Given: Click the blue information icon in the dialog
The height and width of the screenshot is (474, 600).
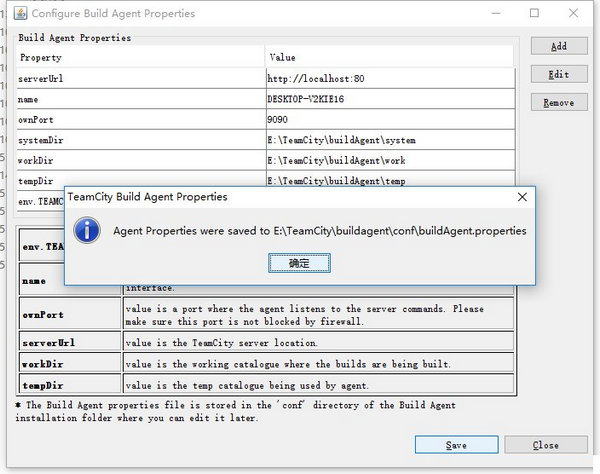Looking at the screenshot, I should click(x=87, y=230).
